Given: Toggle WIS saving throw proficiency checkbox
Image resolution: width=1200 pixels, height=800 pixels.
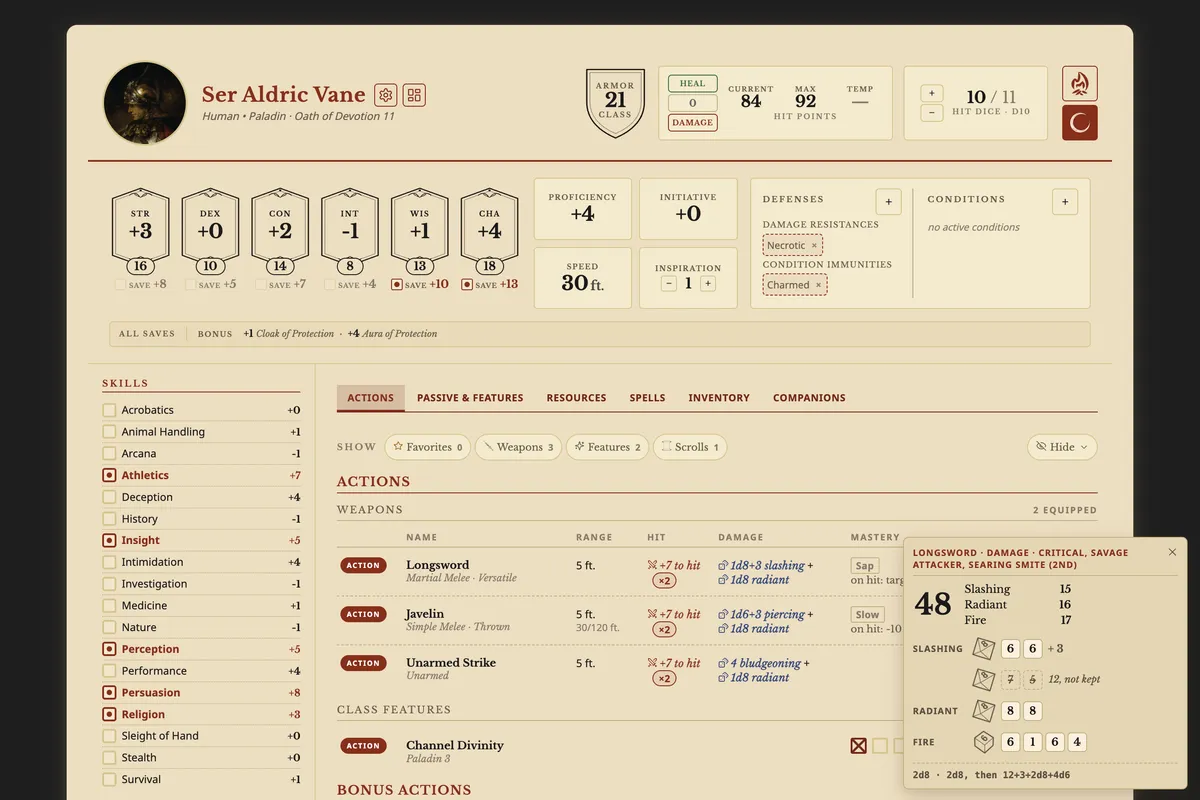Looking at the screenshot, I should 397,285.
